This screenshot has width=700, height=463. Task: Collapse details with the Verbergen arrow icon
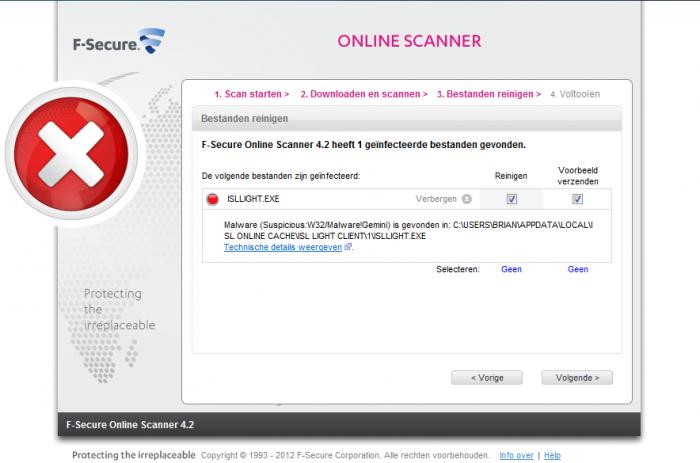pos(467,199)
